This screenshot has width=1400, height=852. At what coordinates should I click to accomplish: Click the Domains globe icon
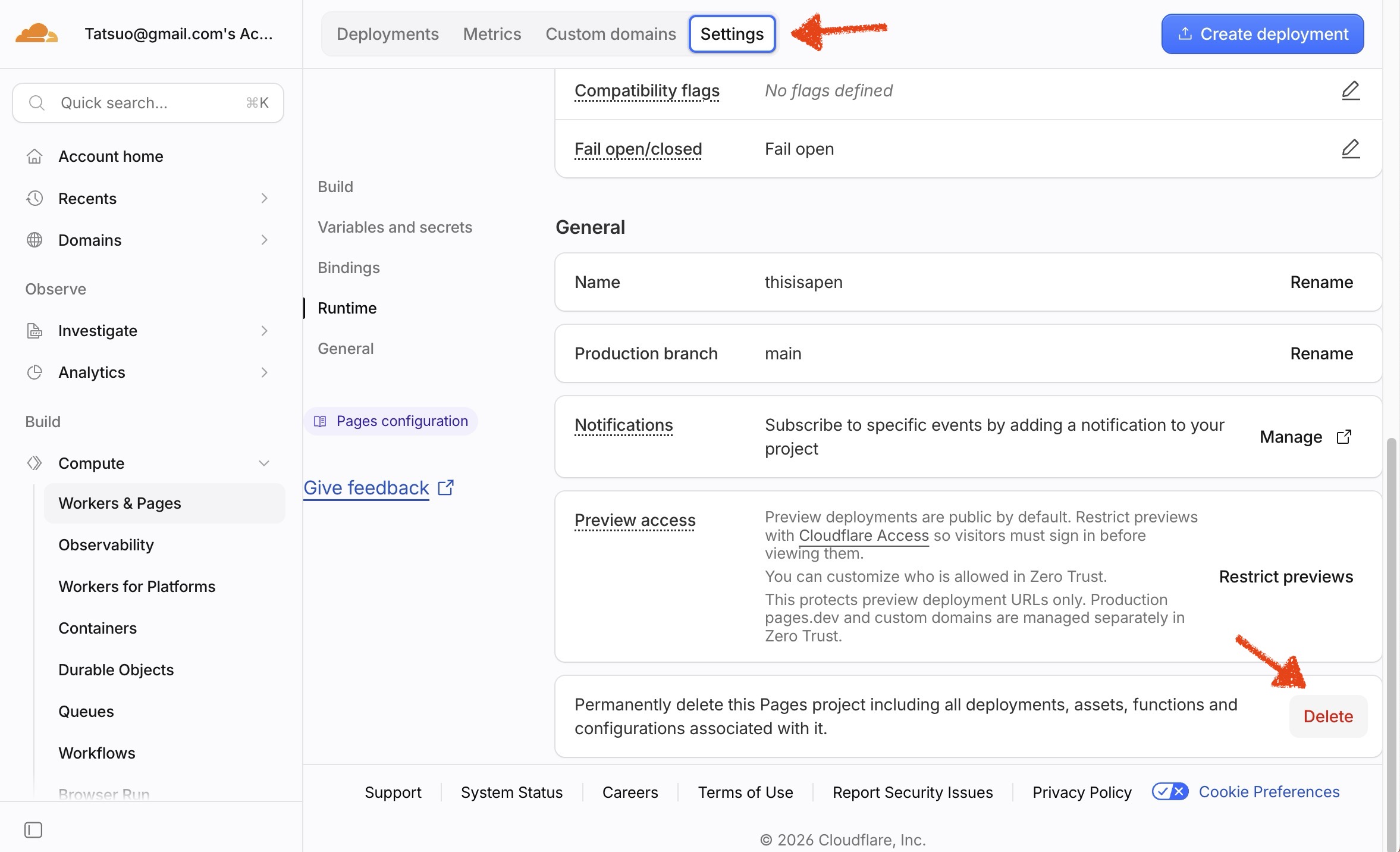coord(34,240)
